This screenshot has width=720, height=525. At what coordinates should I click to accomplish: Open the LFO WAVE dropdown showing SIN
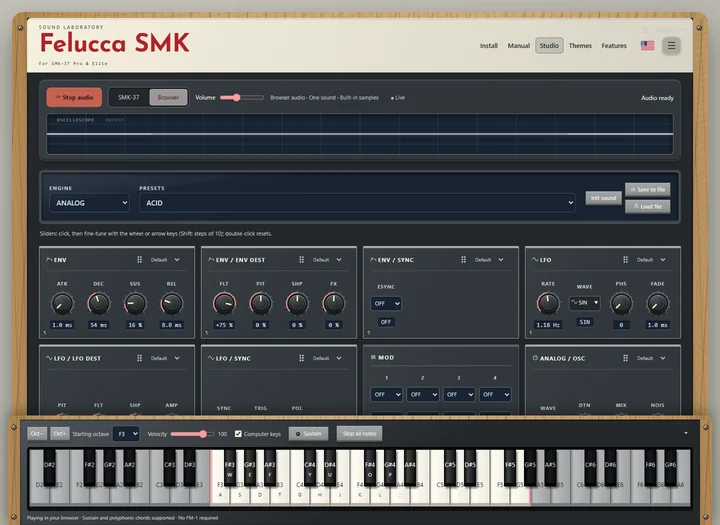pos(585,302)
